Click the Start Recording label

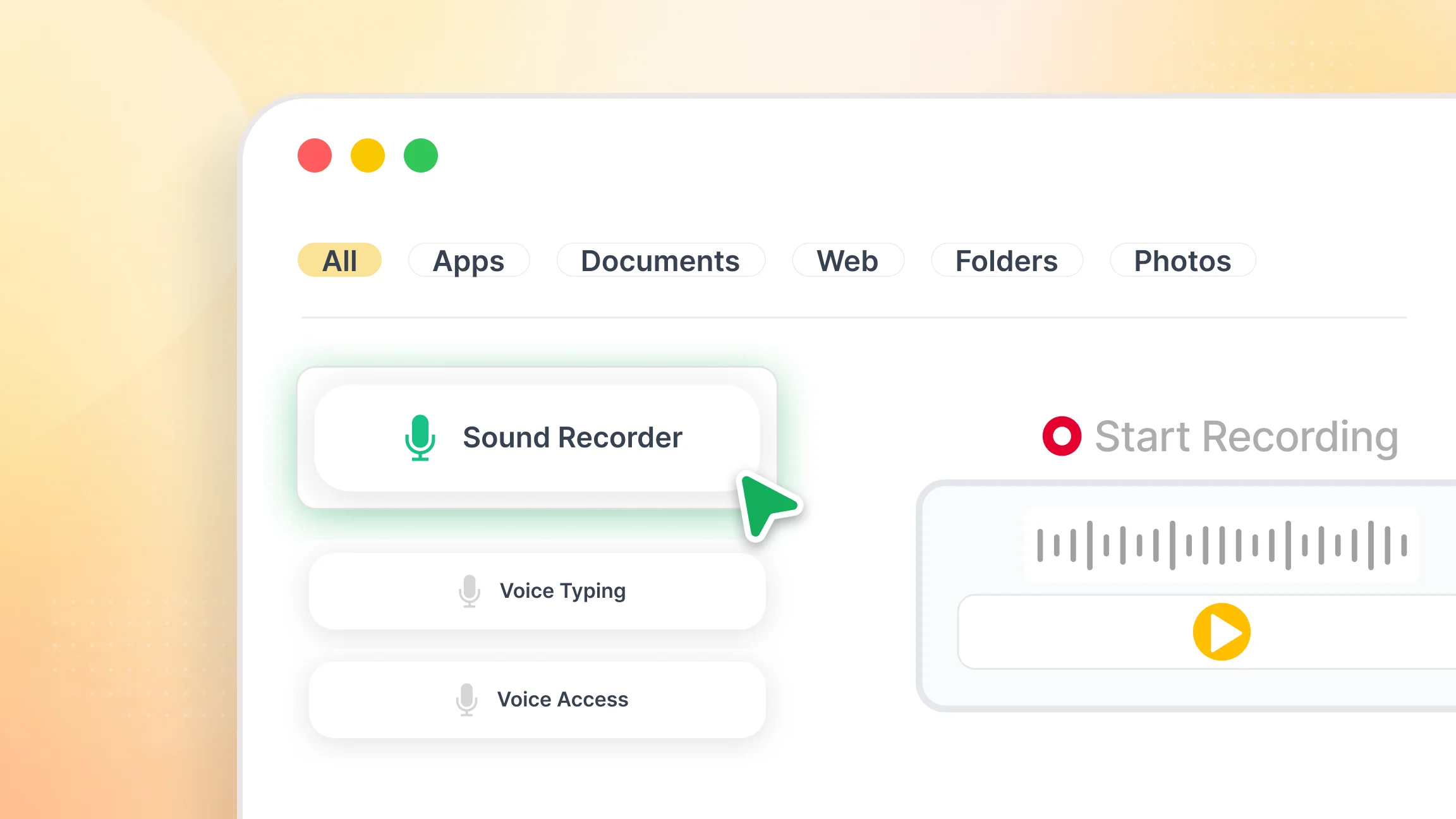point(1247,437)
